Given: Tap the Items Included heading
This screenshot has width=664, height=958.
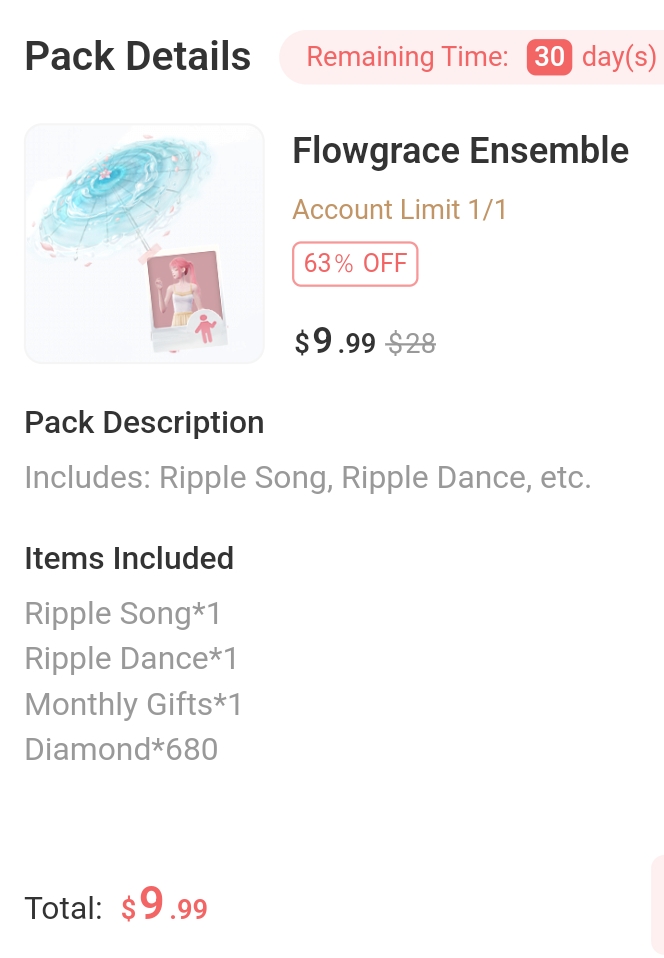Looking at the screenshot, I should pyautogui.click(x=129, y=558).
